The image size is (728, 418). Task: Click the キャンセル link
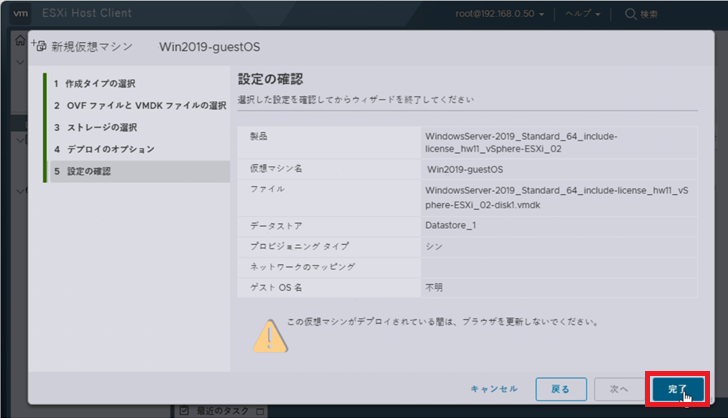click(494, 389)
